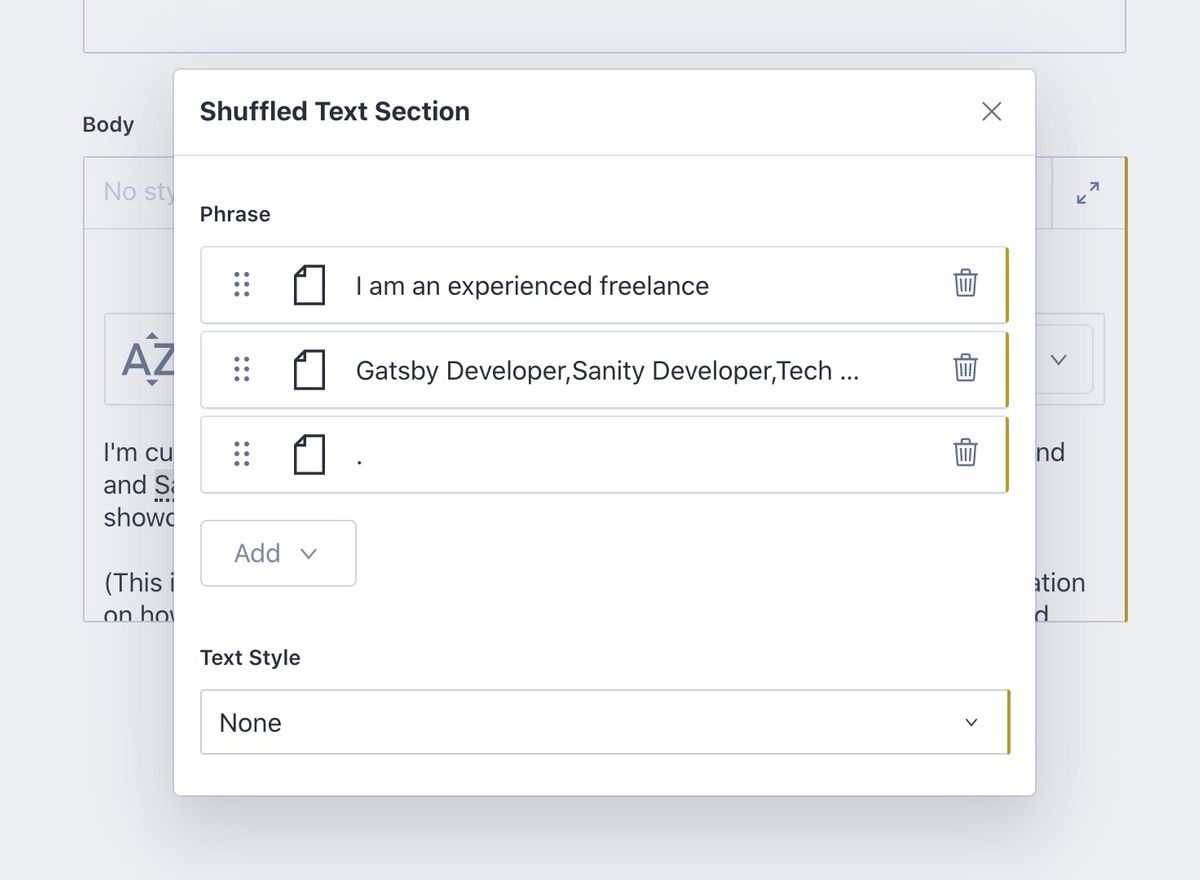The image size is (1200, 880).
Task: Click document icon of the period row
Action: coord(309,455)
